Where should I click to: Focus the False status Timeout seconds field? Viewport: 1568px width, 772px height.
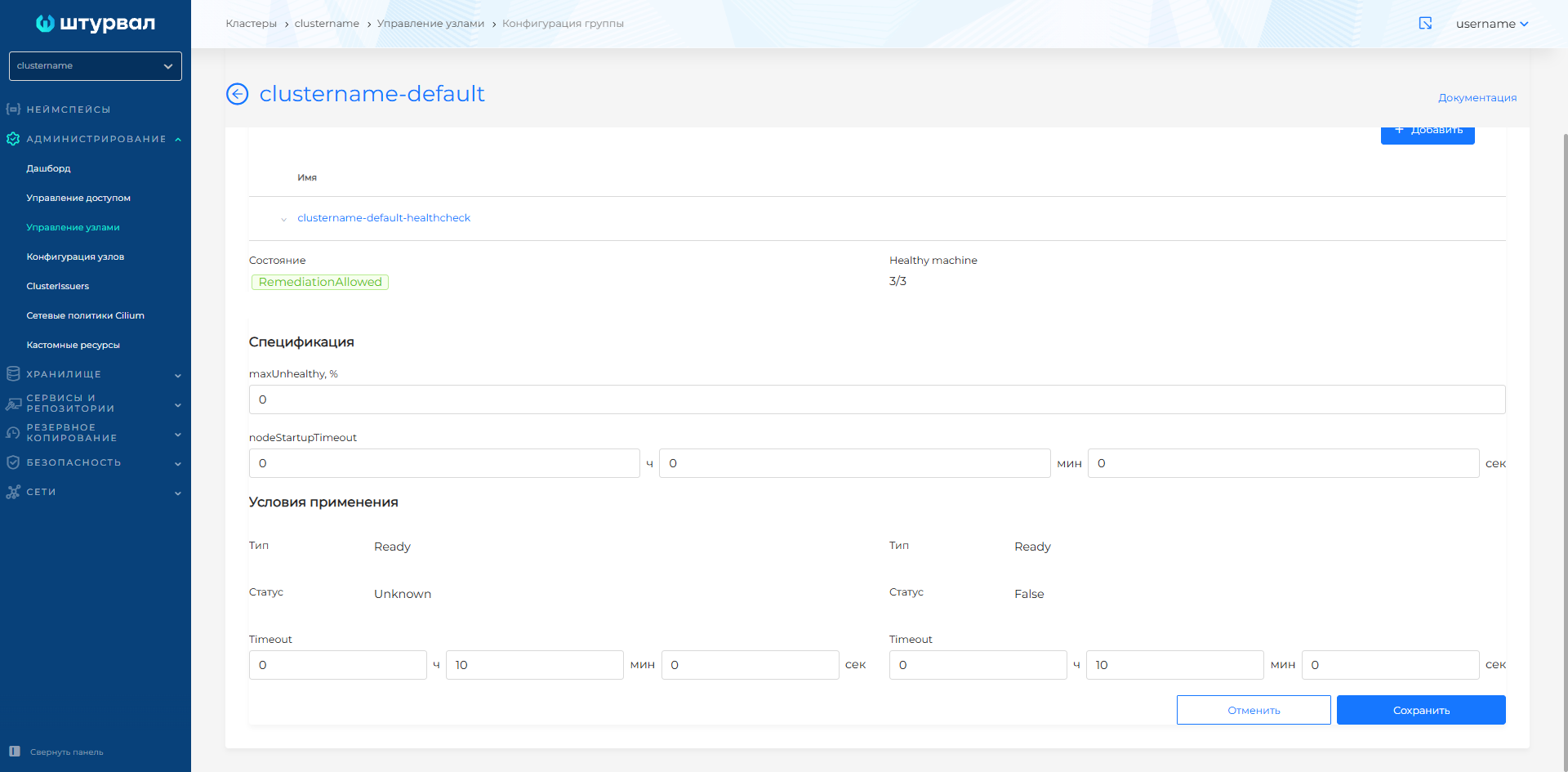[x=1390, y=665]
